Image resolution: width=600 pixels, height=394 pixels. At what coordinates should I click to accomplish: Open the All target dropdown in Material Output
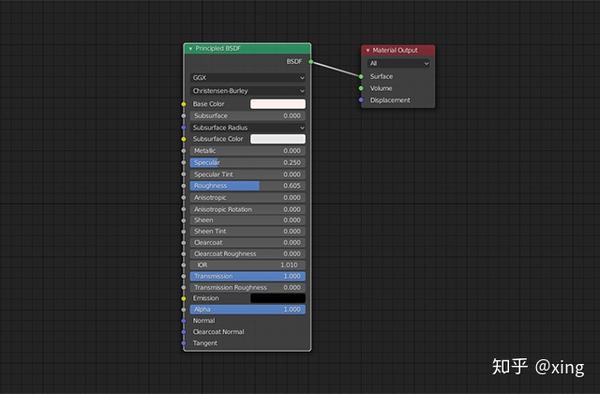pos(398,63)
